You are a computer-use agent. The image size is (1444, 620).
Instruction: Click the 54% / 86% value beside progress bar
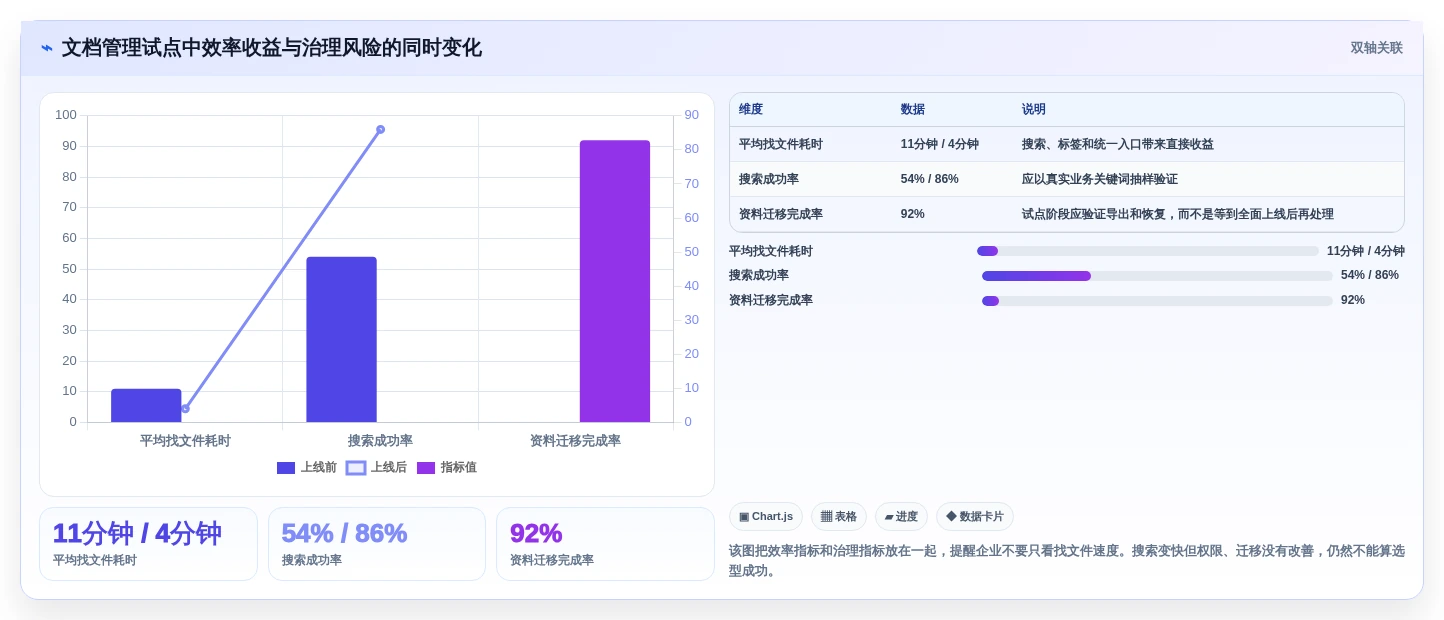[x=1370, y=276]
